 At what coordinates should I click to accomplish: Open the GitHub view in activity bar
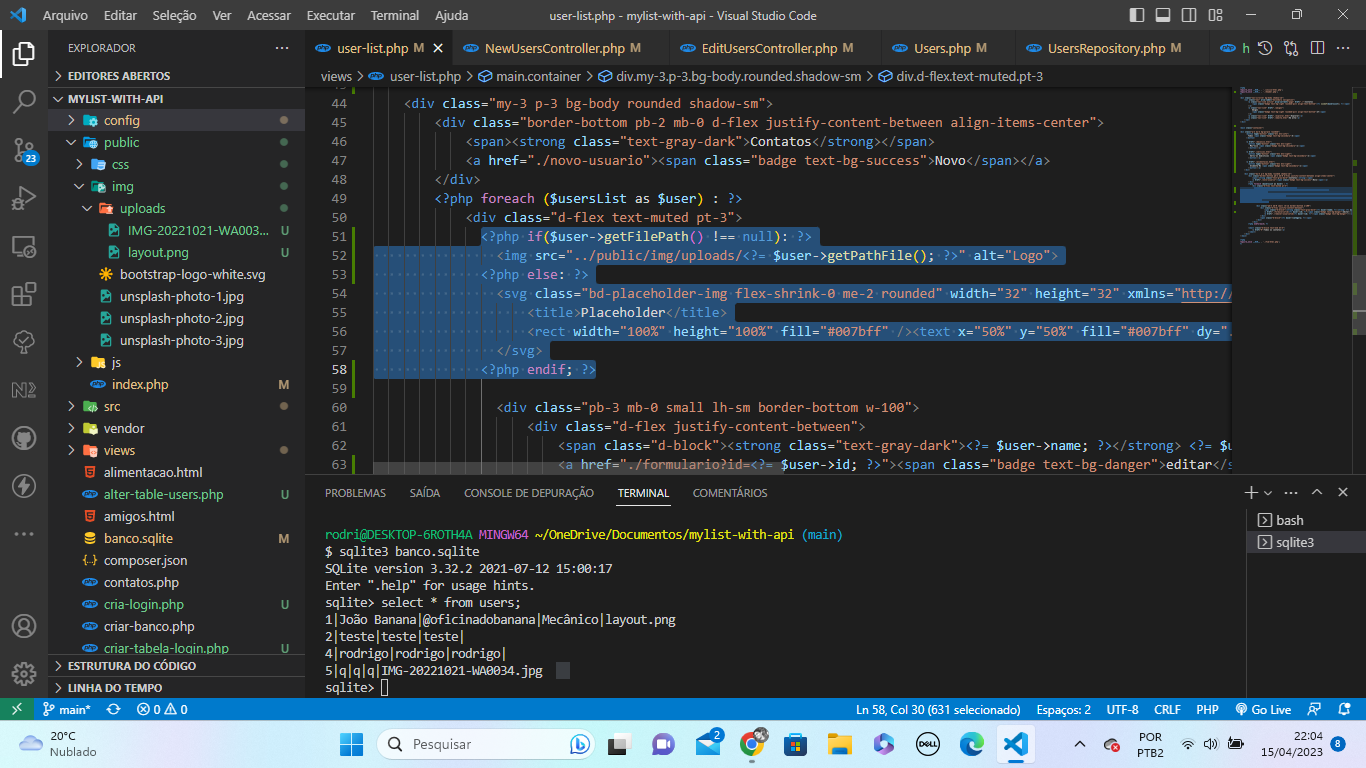pyautogui.click(x=24, y=438)
